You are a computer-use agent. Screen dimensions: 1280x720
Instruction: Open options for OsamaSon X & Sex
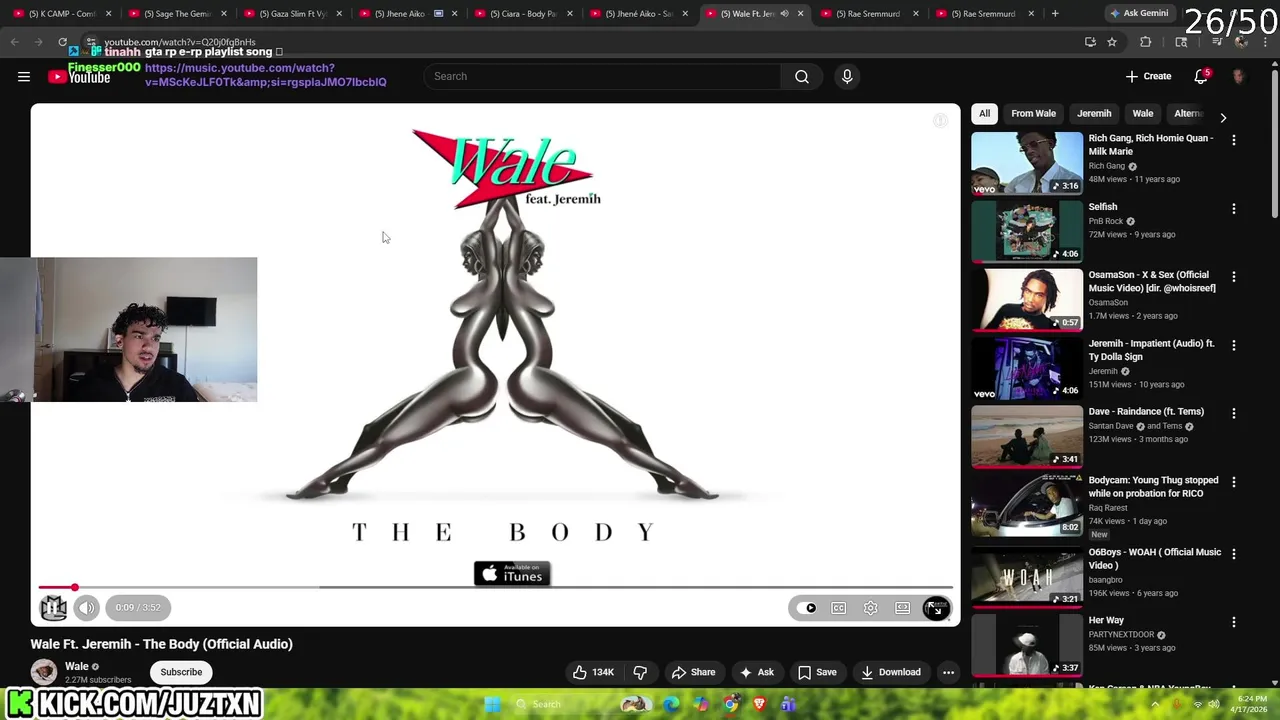[1233, 277]
